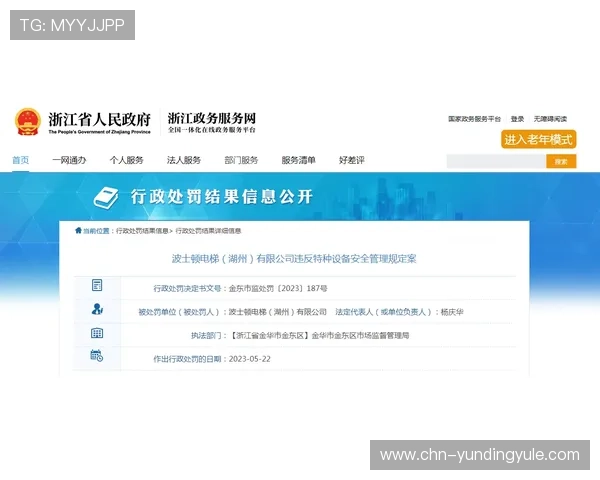Click the building icon in 执法部门 row
This screenshot has width=600, height=480.
(x=97, y=333)
